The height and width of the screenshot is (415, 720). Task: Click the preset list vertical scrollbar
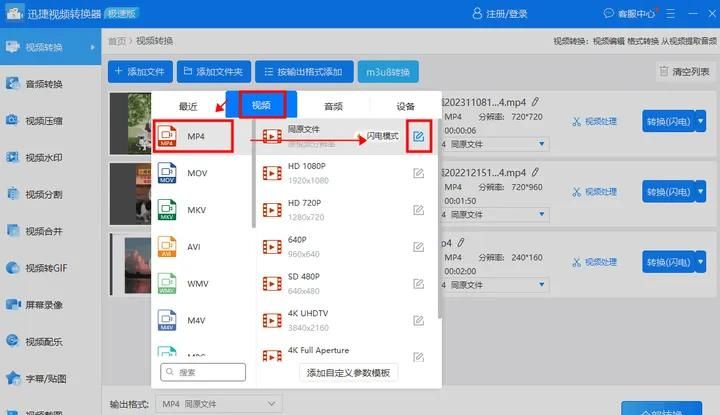[440, 218]
